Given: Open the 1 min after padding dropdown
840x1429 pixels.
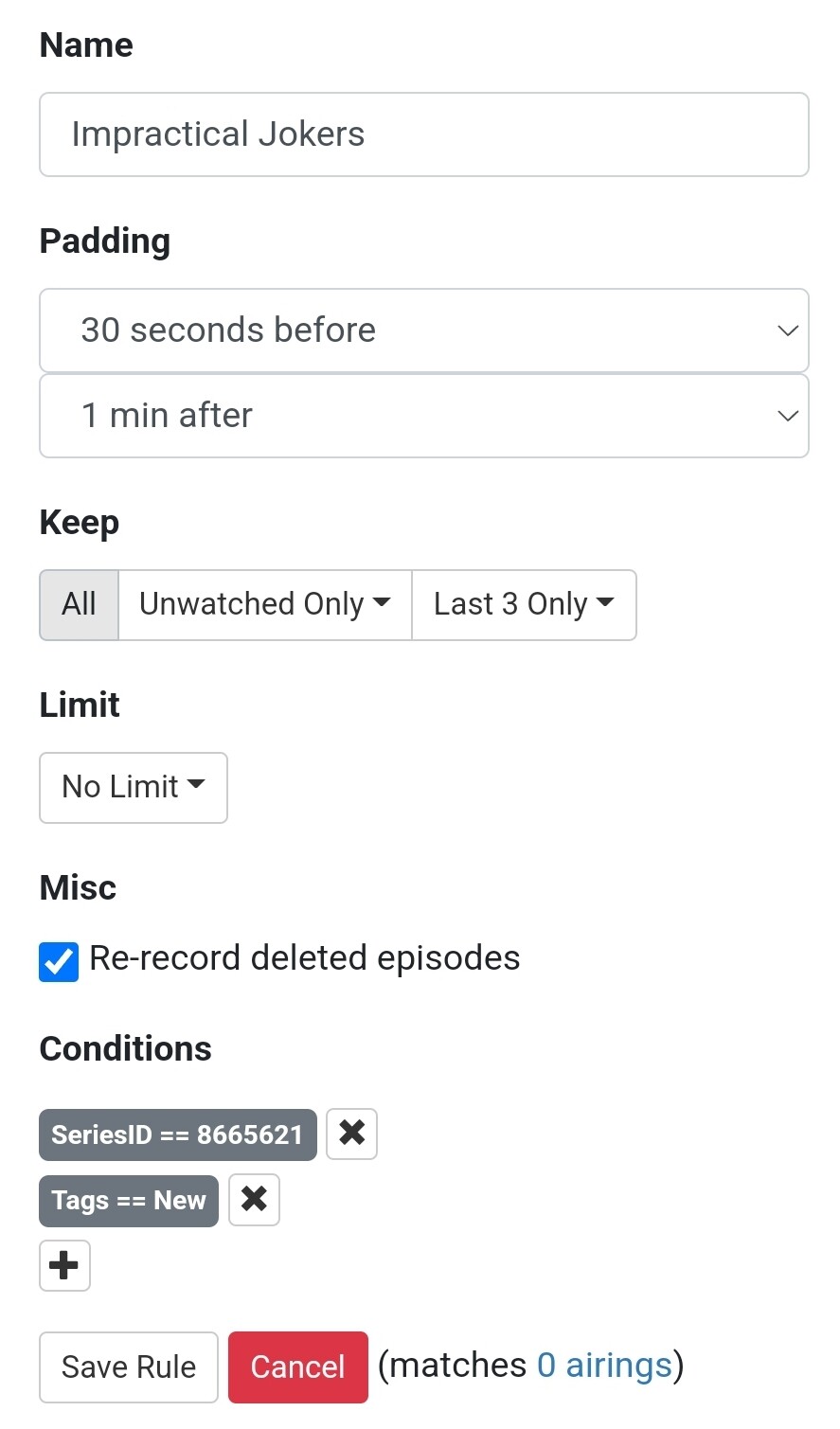Looking at the screenshot, I should click(x=423, y=416).
